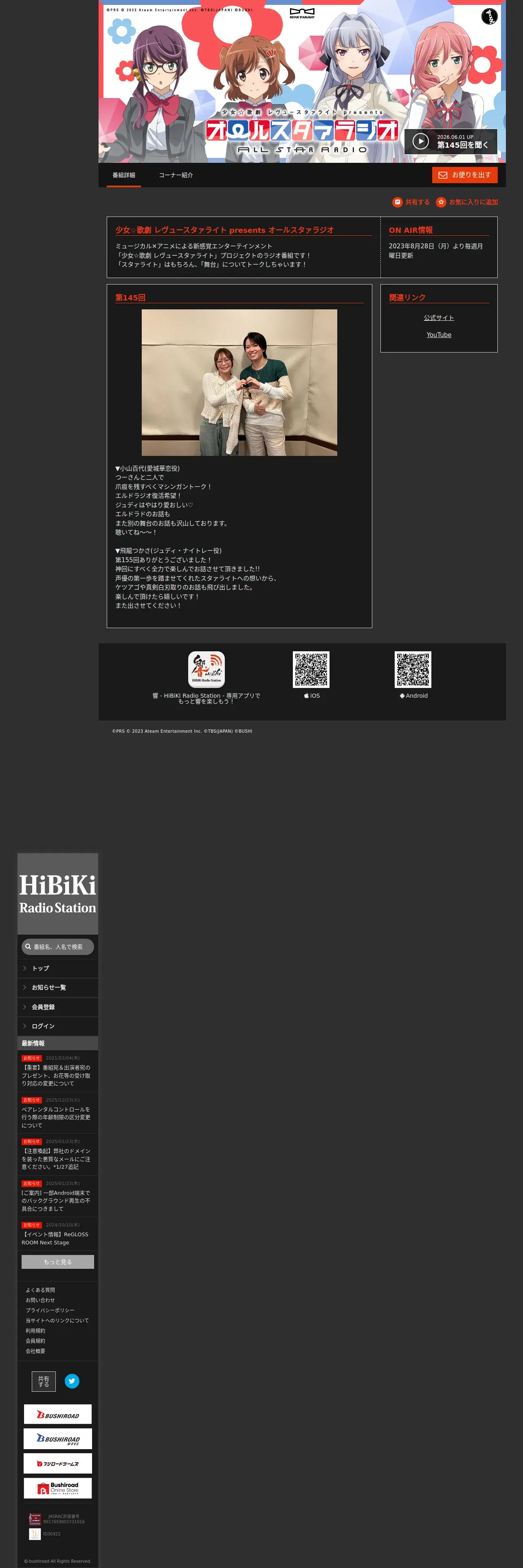Viewport: 523px width, 1568px height.
Task: Open the 利用規約 footer link
Action: [x=35, y=1331]
